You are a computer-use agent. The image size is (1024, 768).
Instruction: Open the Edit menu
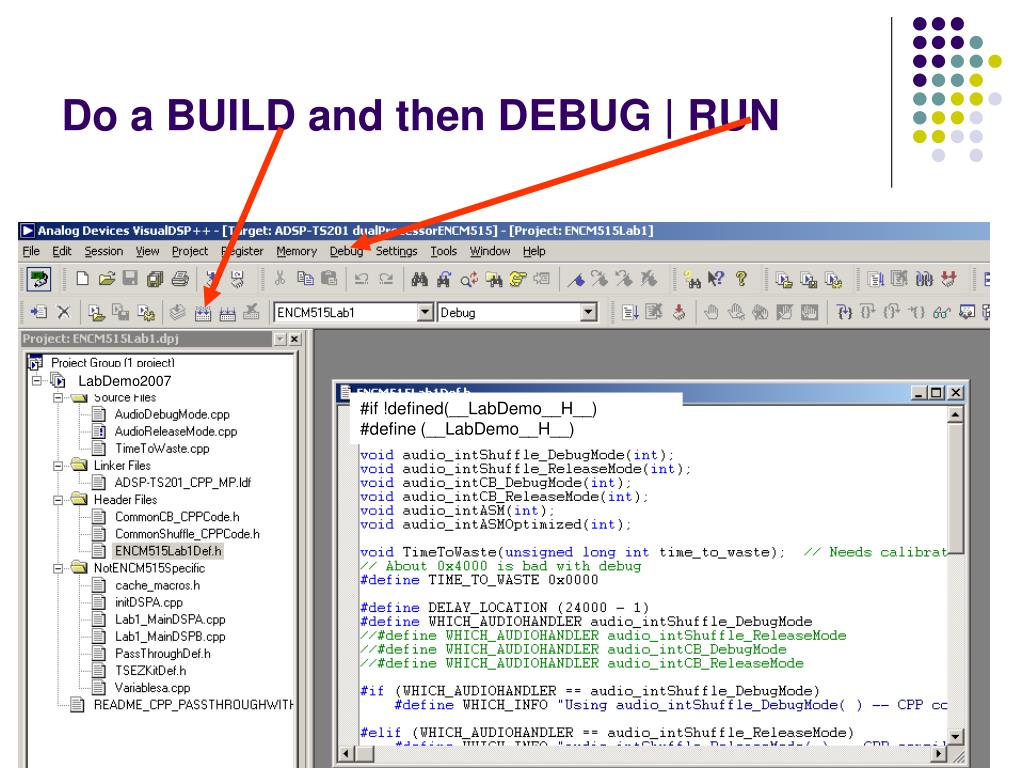coord(62,251)
